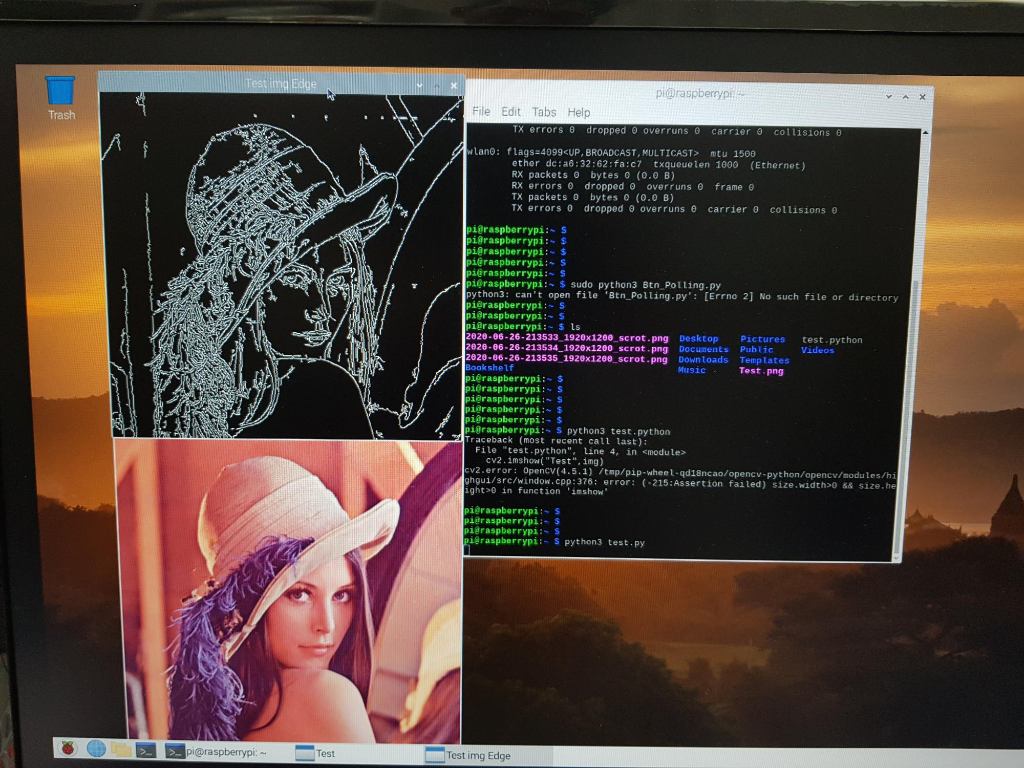This screenshot has width=1024, height=768.
Task: Close the Test img Edge window
Action: tap(454, 86)
